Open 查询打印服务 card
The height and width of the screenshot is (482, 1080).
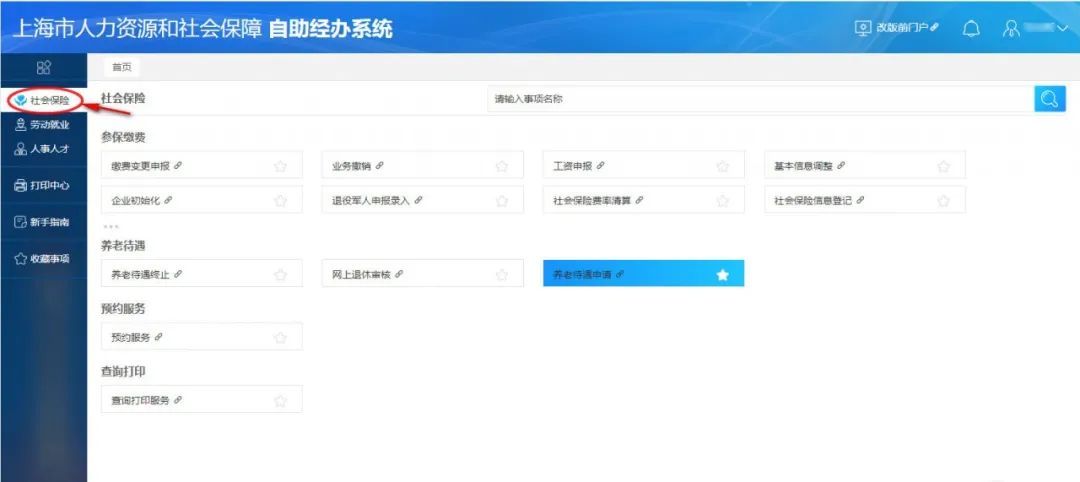pos(202,399)
